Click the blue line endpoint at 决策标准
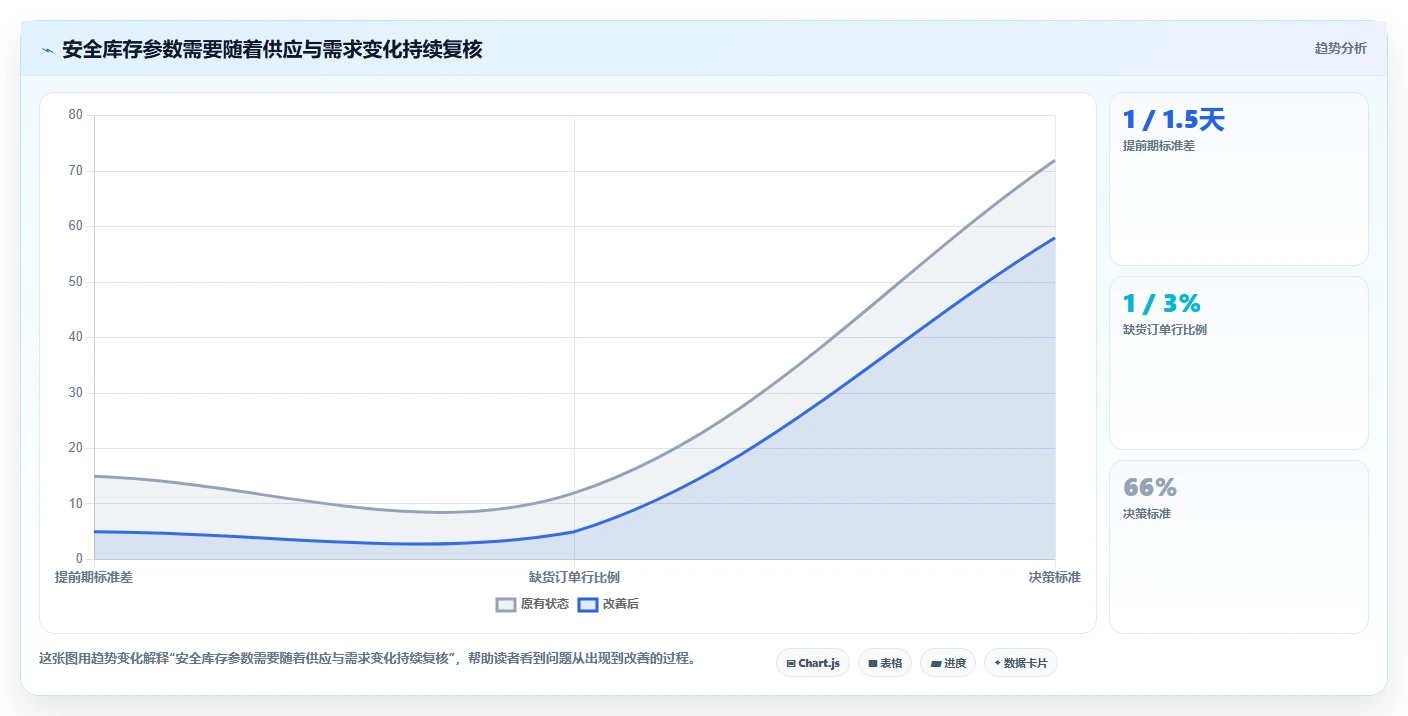The image size is (1408, 716). pos(1055,237)
